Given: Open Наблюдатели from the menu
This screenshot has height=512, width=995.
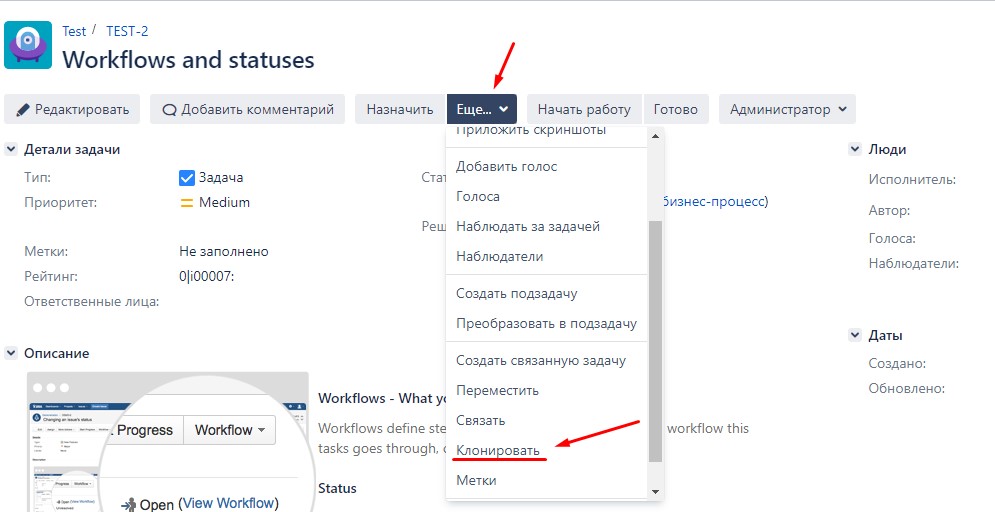Looking at the screenshot, I should click(x=546, y=256).
